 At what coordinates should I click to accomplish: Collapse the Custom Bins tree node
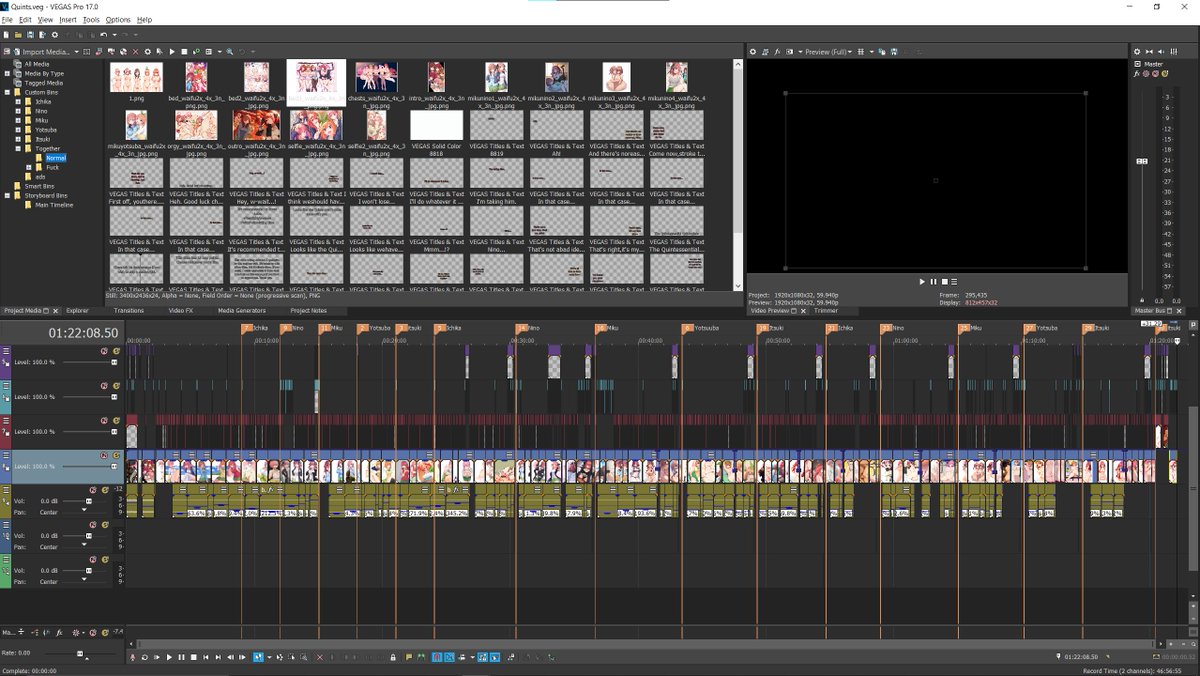(x=7, y=92)
